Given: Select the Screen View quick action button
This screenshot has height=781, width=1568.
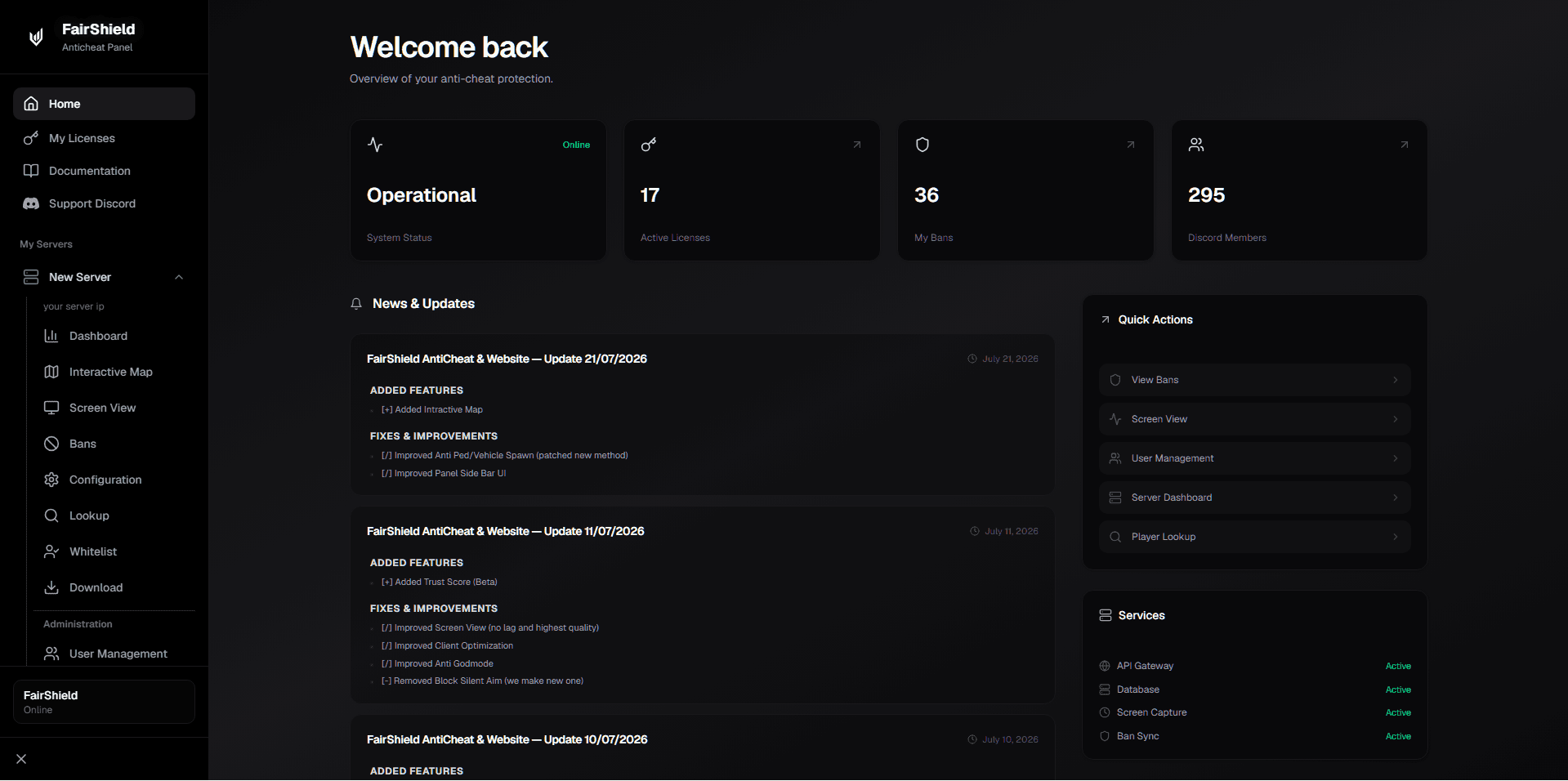Looking at the screenshot, I should 1255,419.
